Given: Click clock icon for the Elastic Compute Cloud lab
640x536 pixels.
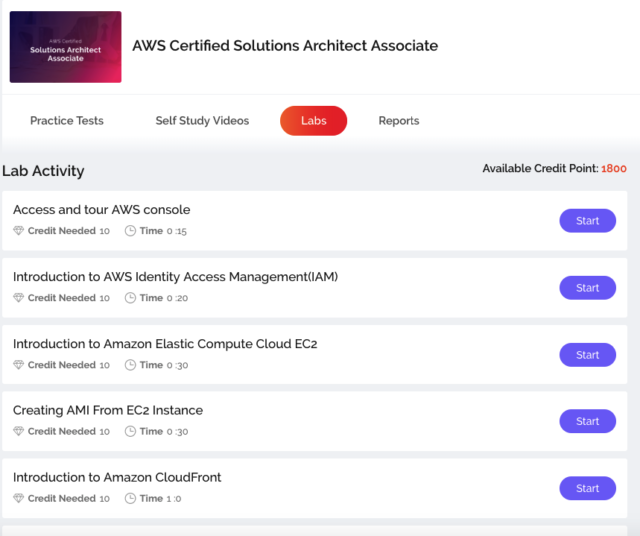Looking at the screenshot, I should [130, 365].
